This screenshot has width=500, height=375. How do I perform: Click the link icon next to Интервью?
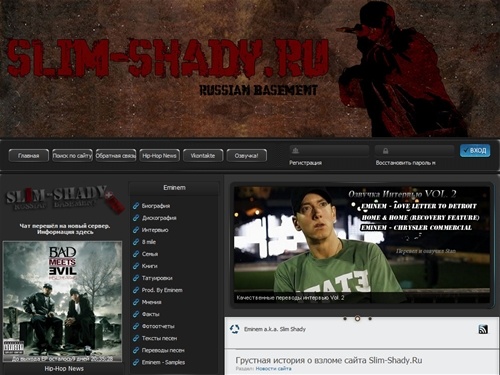(136, 230)
